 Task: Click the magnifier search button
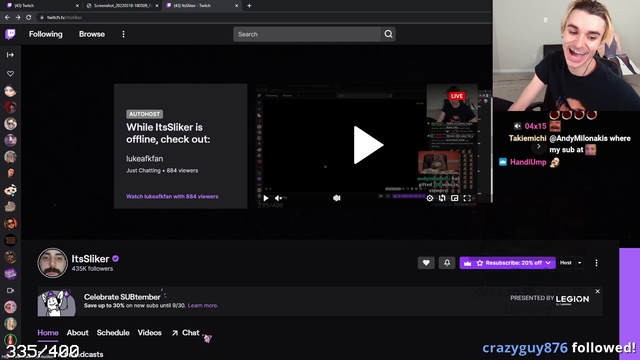click(388, 34)
